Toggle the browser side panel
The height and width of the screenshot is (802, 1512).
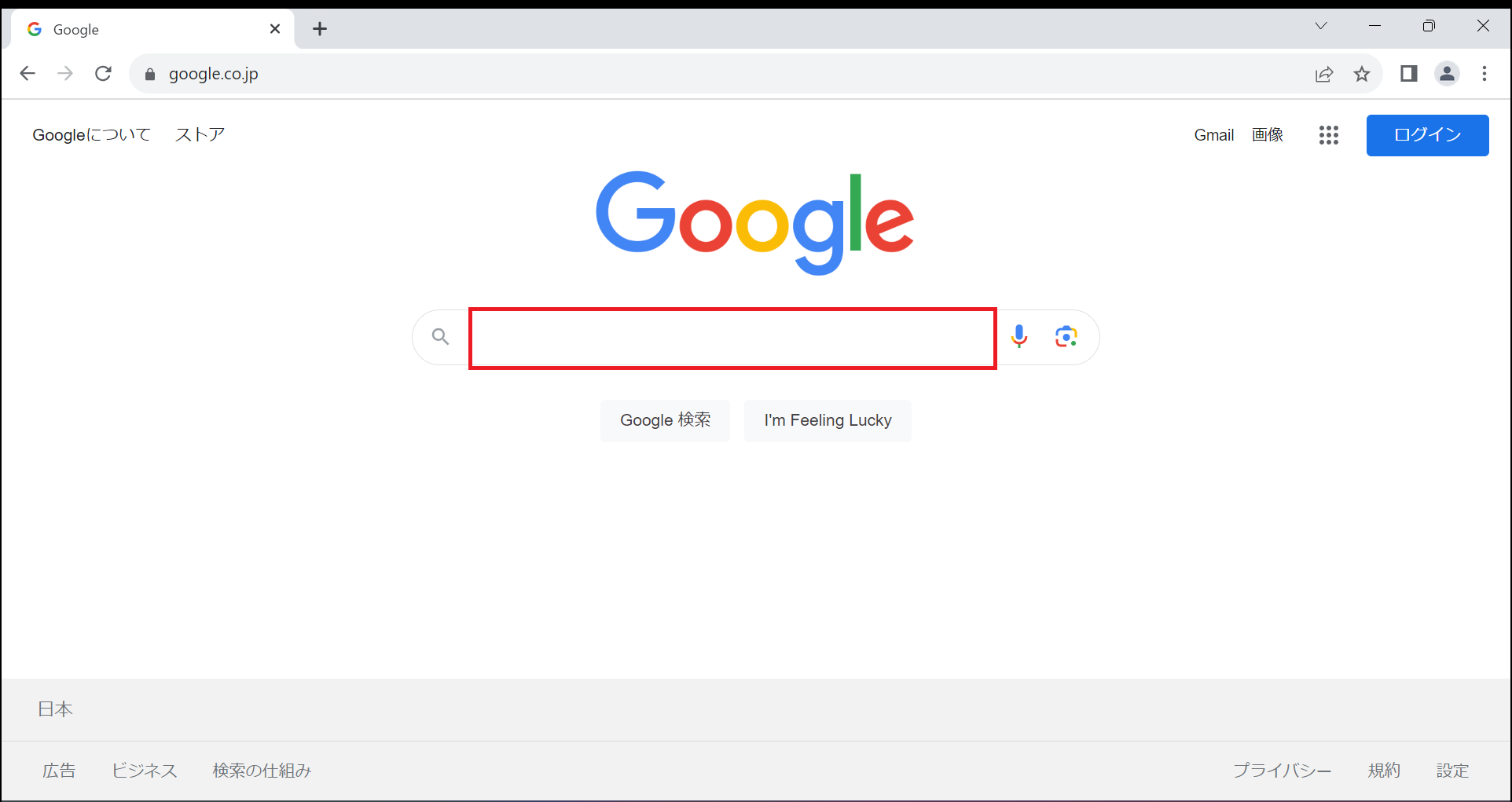pyautogui.click(x=1408, y=74)
